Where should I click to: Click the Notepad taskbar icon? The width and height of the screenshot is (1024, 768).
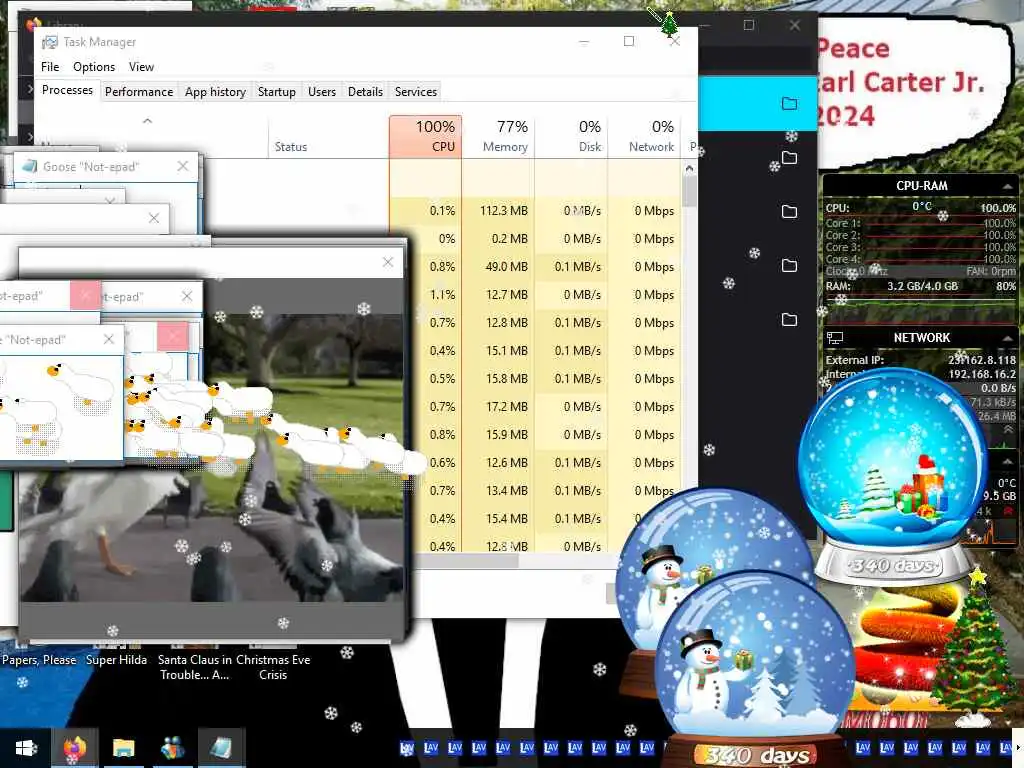point(221,748)
